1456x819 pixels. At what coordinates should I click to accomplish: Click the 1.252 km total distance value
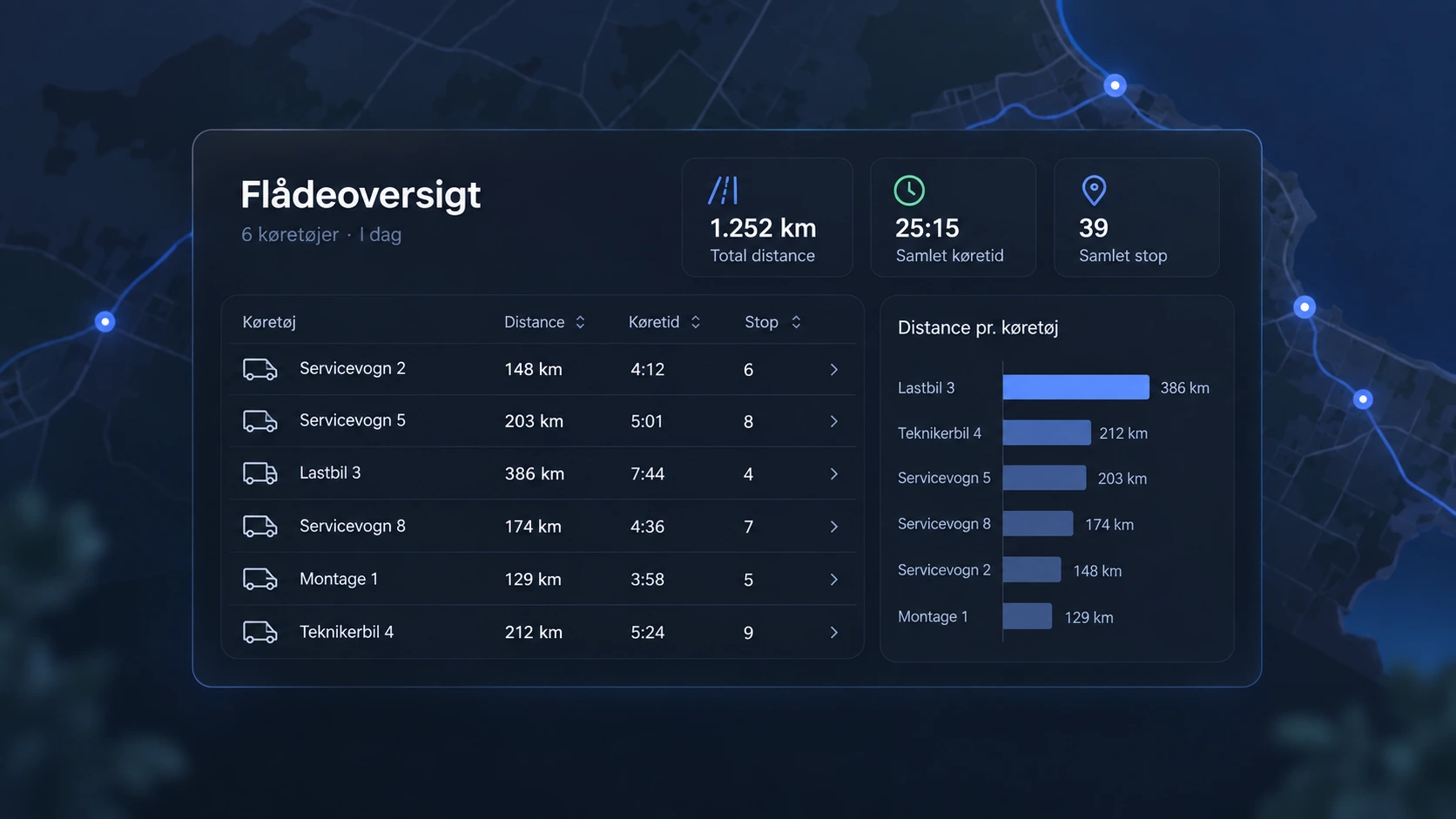(763, 228)
